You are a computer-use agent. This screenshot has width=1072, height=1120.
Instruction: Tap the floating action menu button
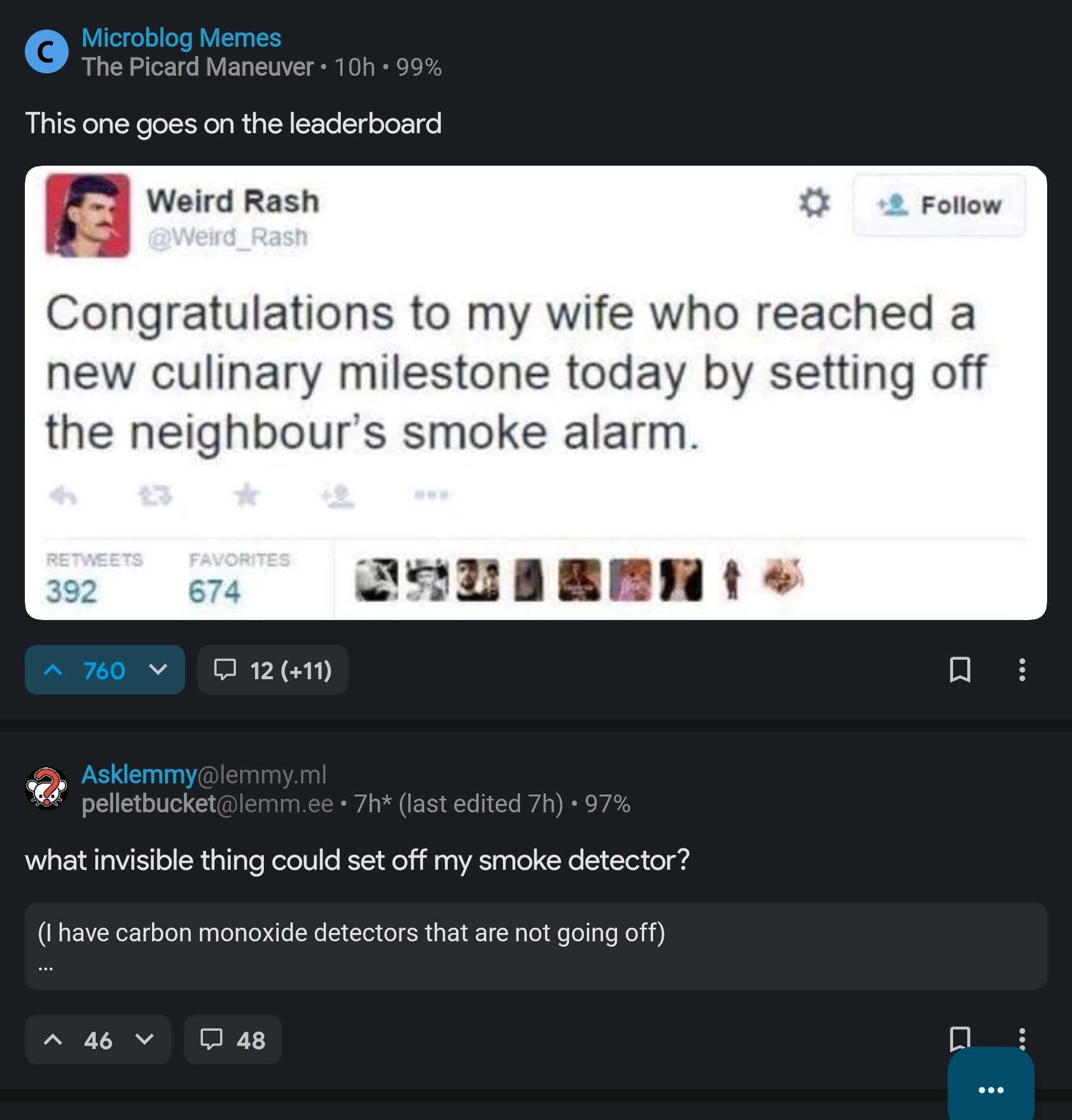991,1089
